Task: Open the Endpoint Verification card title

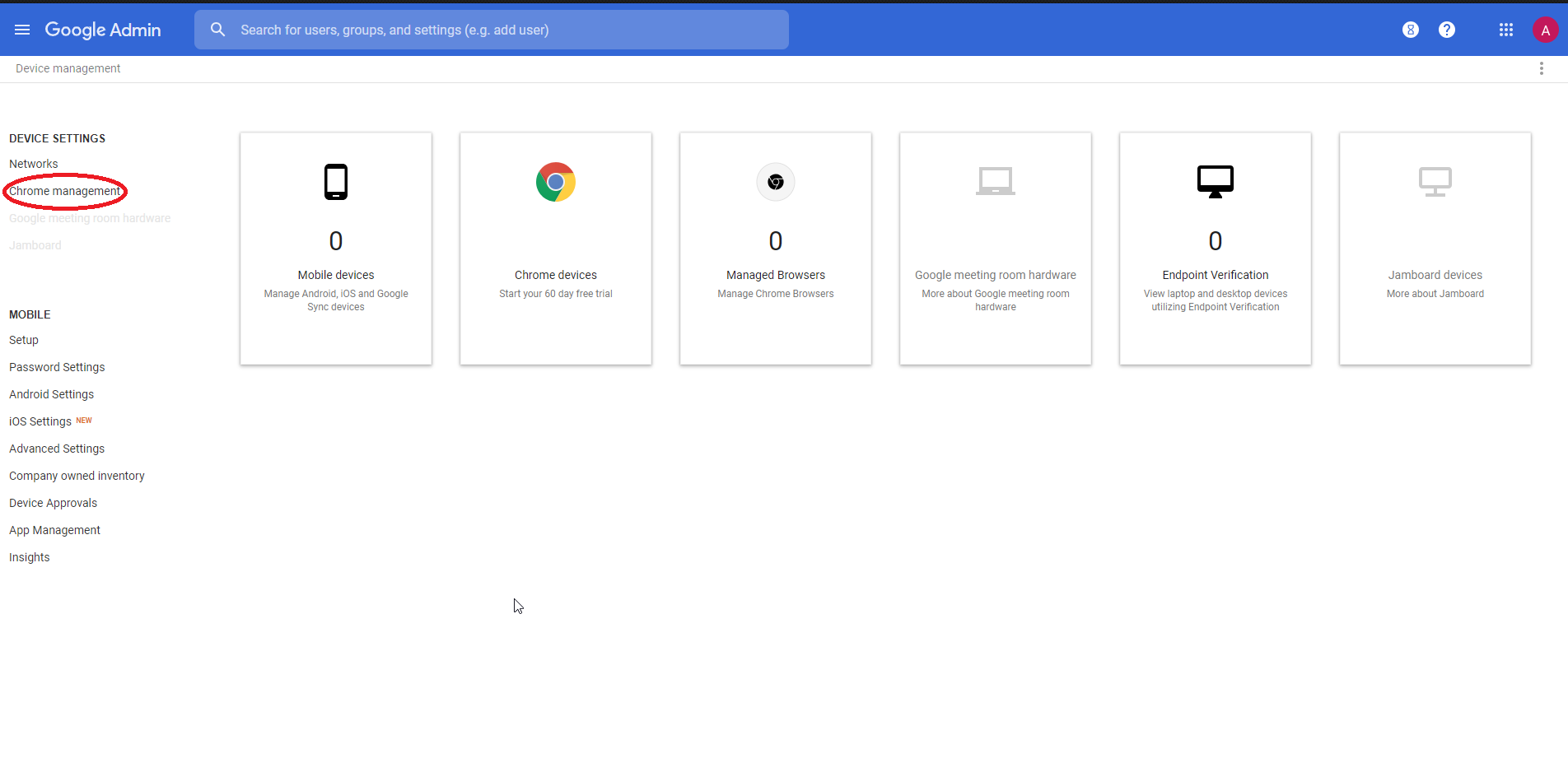Action: [1216, 275]
